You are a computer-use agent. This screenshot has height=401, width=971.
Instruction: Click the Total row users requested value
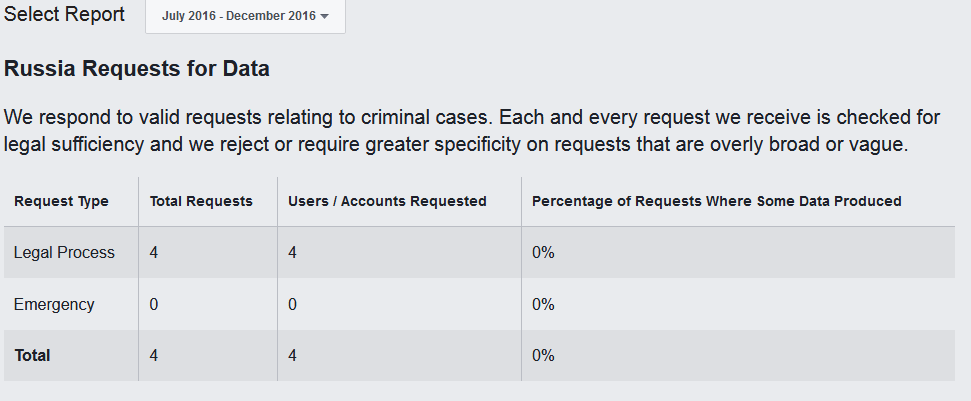[x=292, y=356]
